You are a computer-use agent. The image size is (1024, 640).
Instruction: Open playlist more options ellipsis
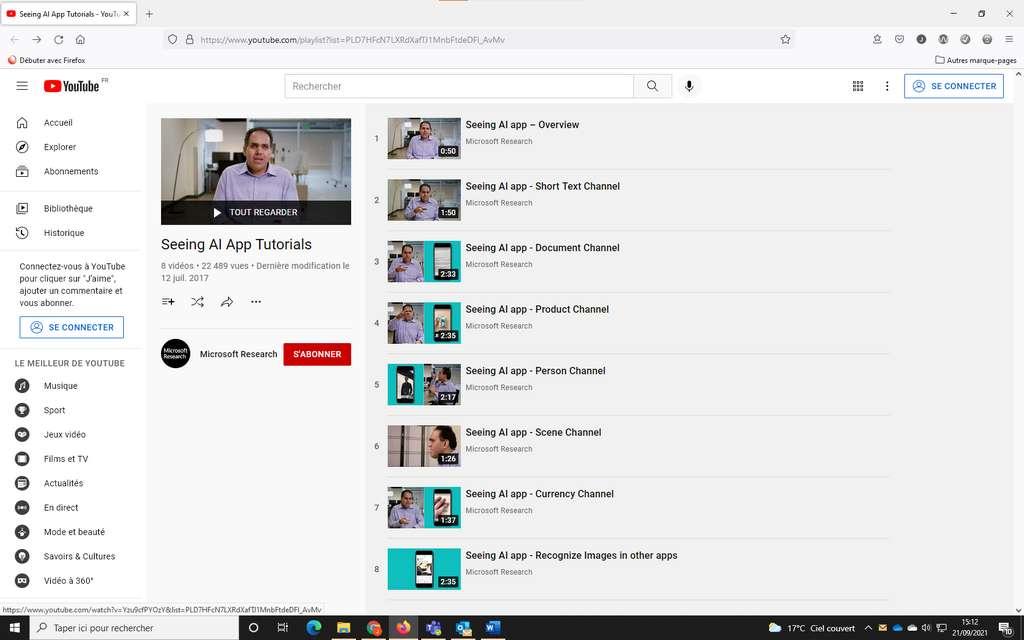[x=256, y=302]
